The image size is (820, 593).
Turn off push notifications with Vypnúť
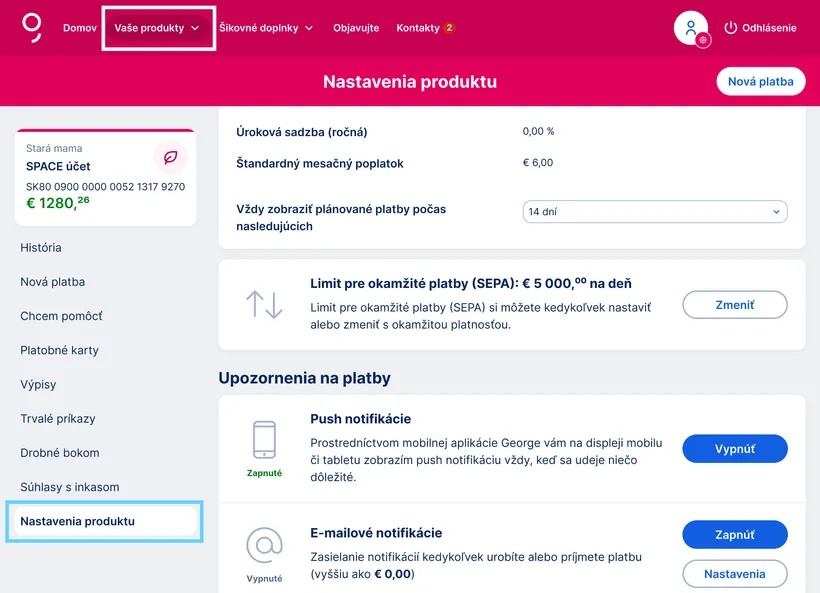click(734, 449)
